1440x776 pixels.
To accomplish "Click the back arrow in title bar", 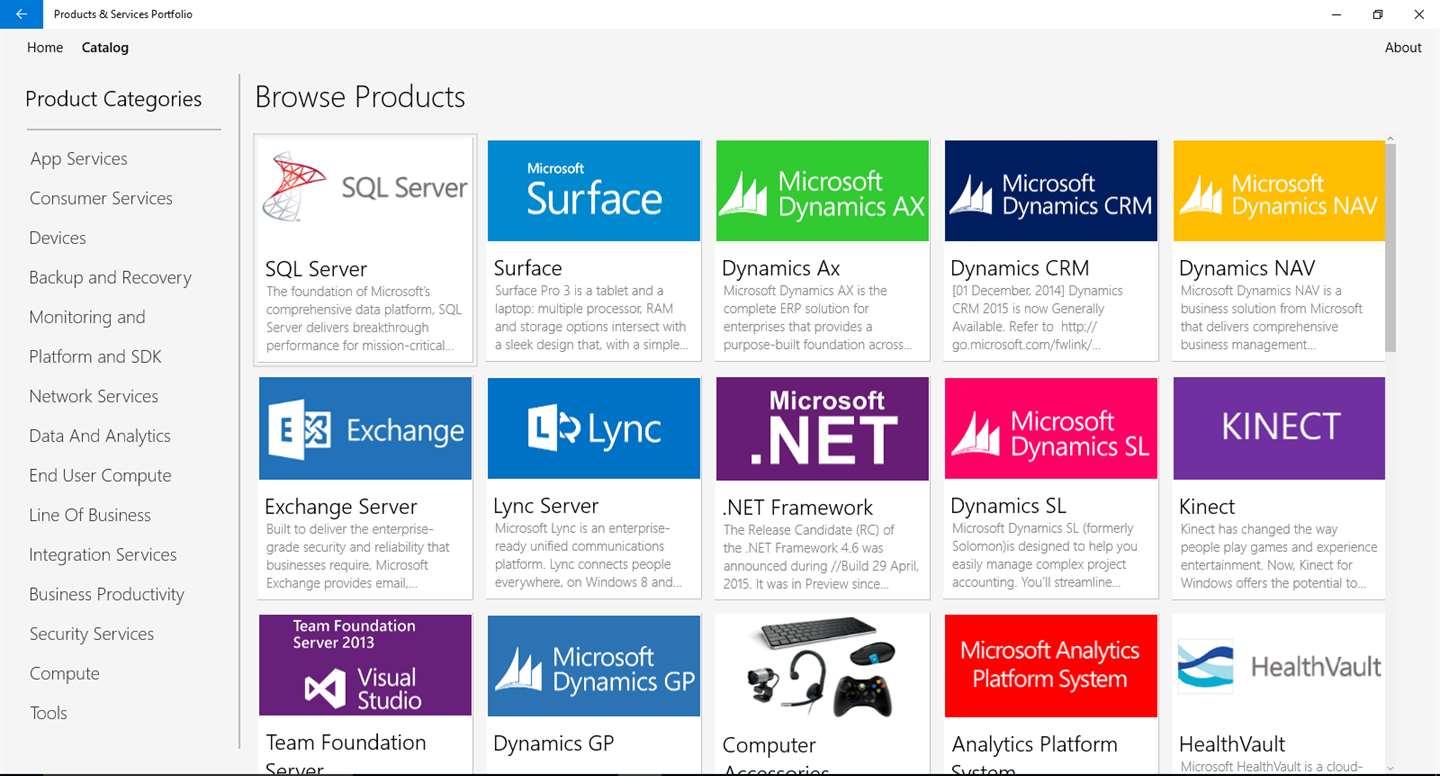I will 21,14.
